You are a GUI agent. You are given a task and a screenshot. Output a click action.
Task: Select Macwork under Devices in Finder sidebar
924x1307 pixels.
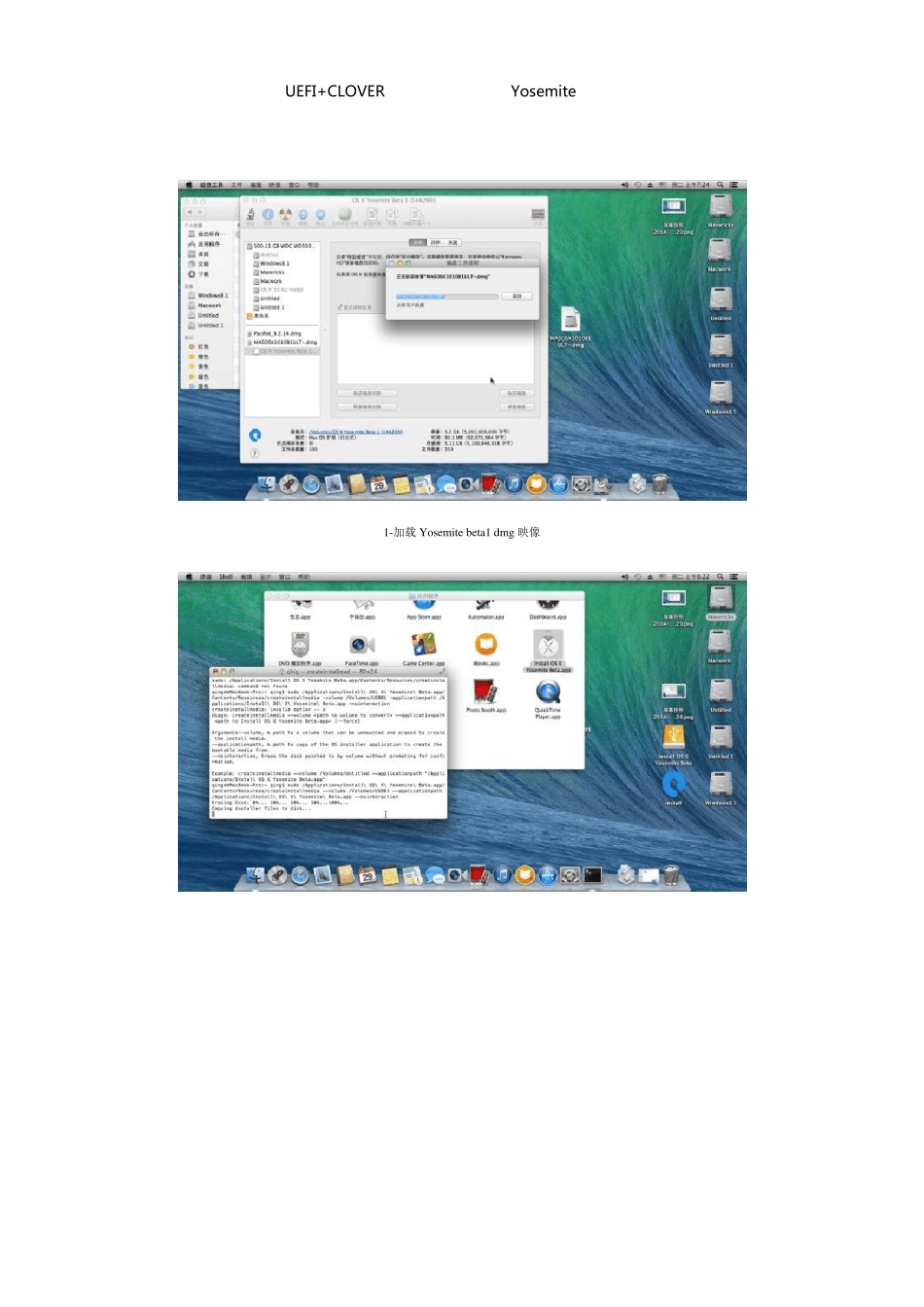205,305
